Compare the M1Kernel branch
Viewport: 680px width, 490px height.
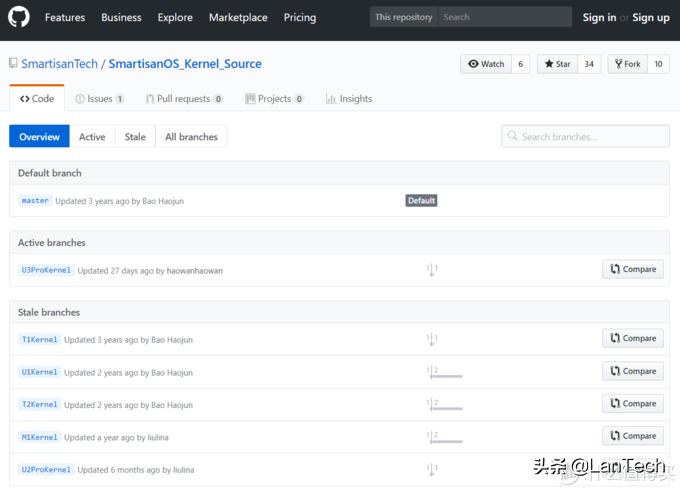click(x=633, y=436)
